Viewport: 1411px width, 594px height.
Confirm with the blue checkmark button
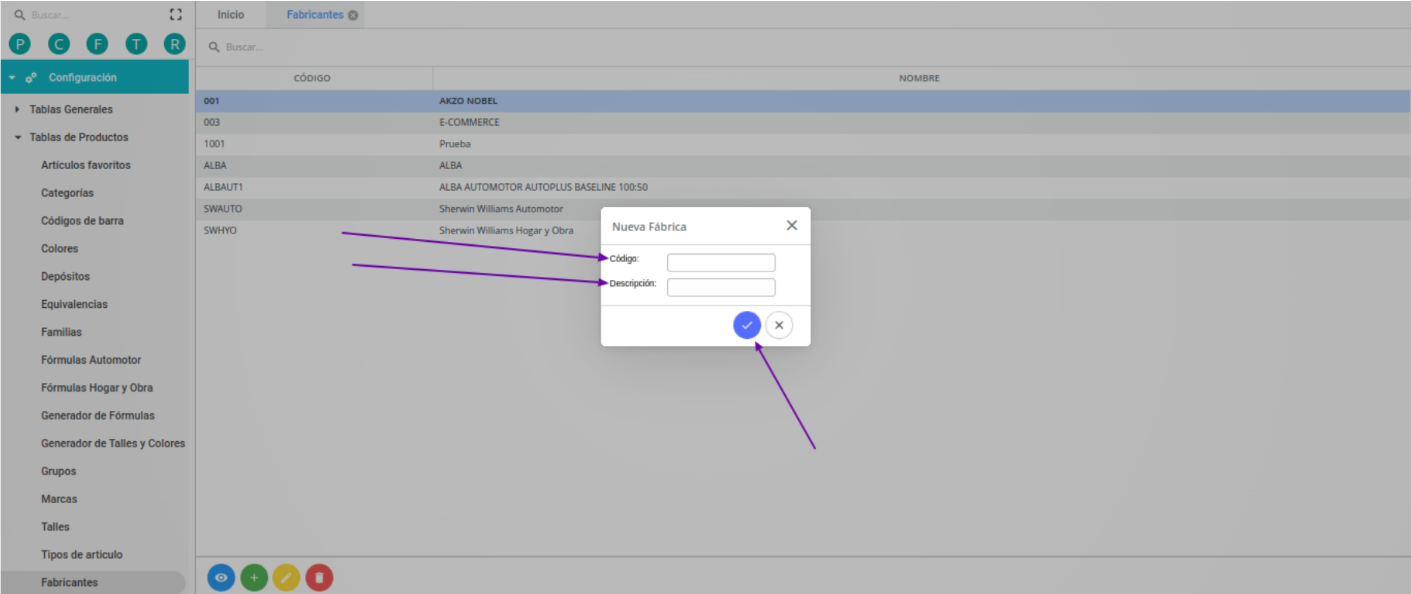point(747,325)
